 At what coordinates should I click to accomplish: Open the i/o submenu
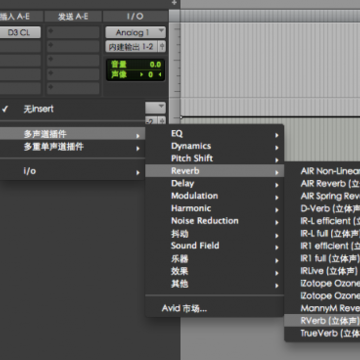coord(72,171)
